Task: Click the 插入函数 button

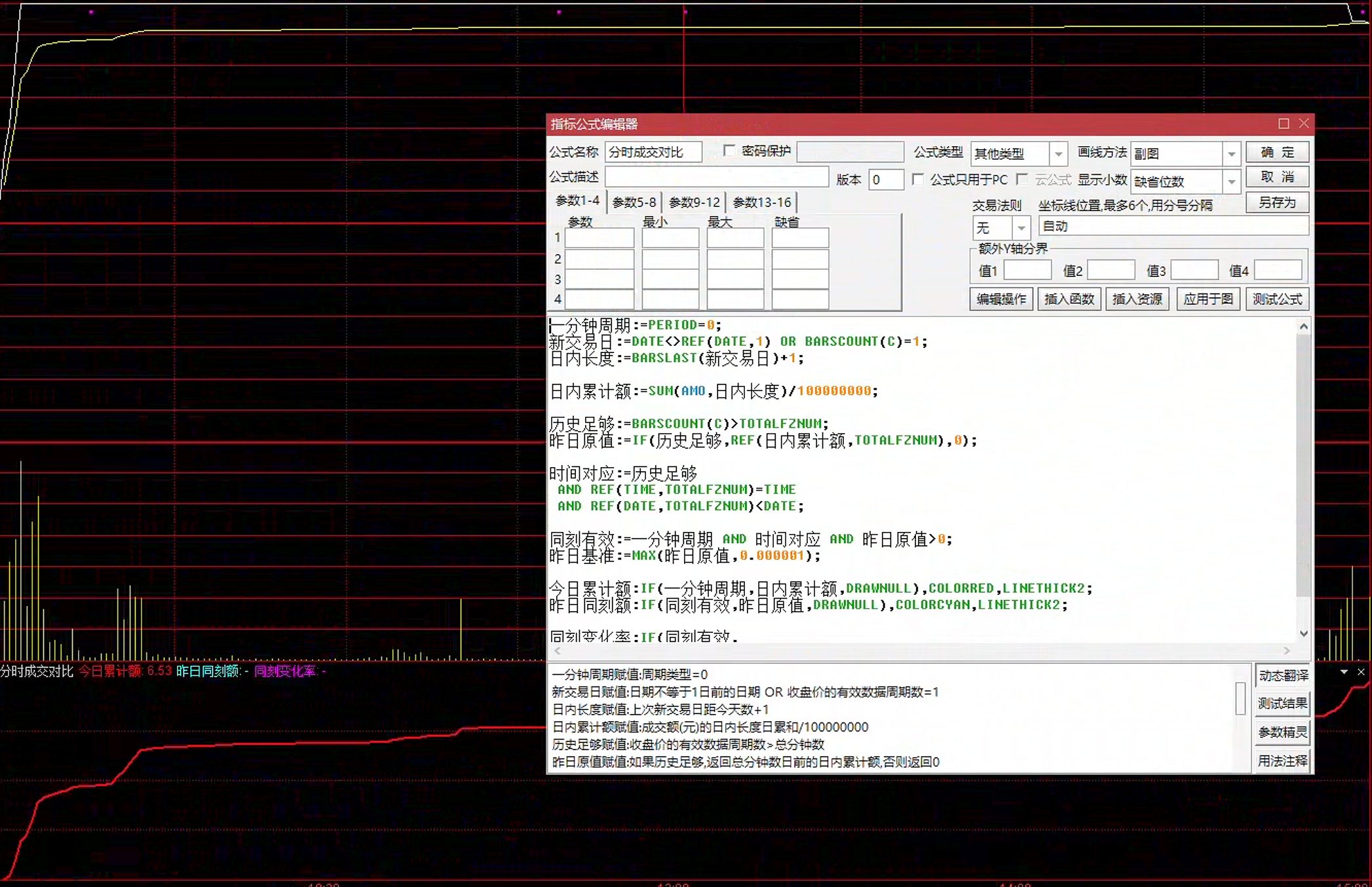Action: point(1069,299)
